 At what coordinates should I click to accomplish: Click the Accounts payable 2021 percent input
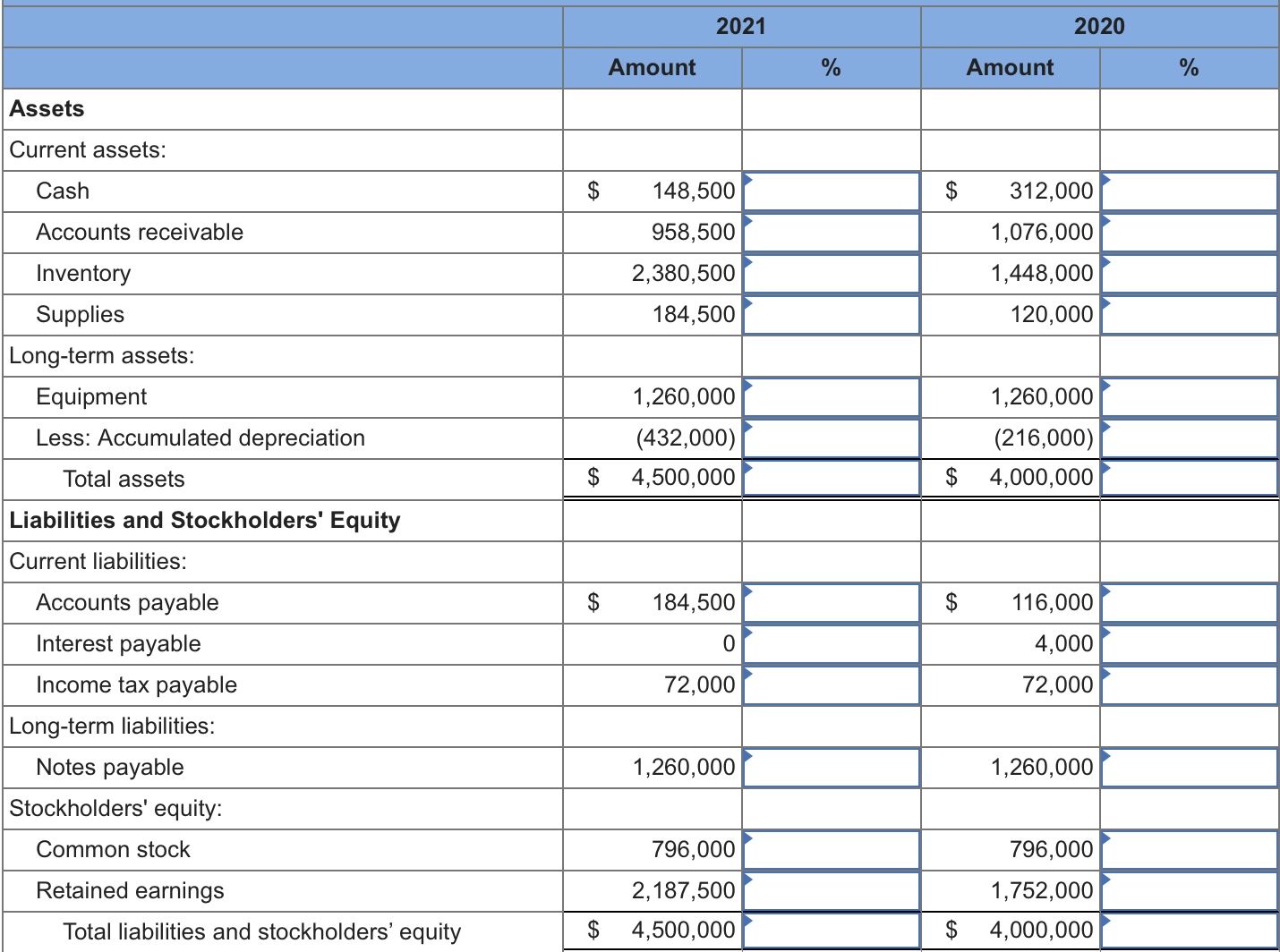click(x=831, y=602)
